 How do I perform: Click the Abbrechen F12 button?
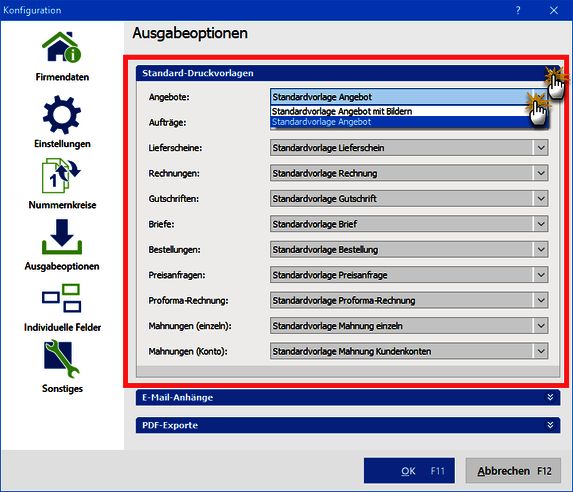pyautogui.click(x=513, y=470)
